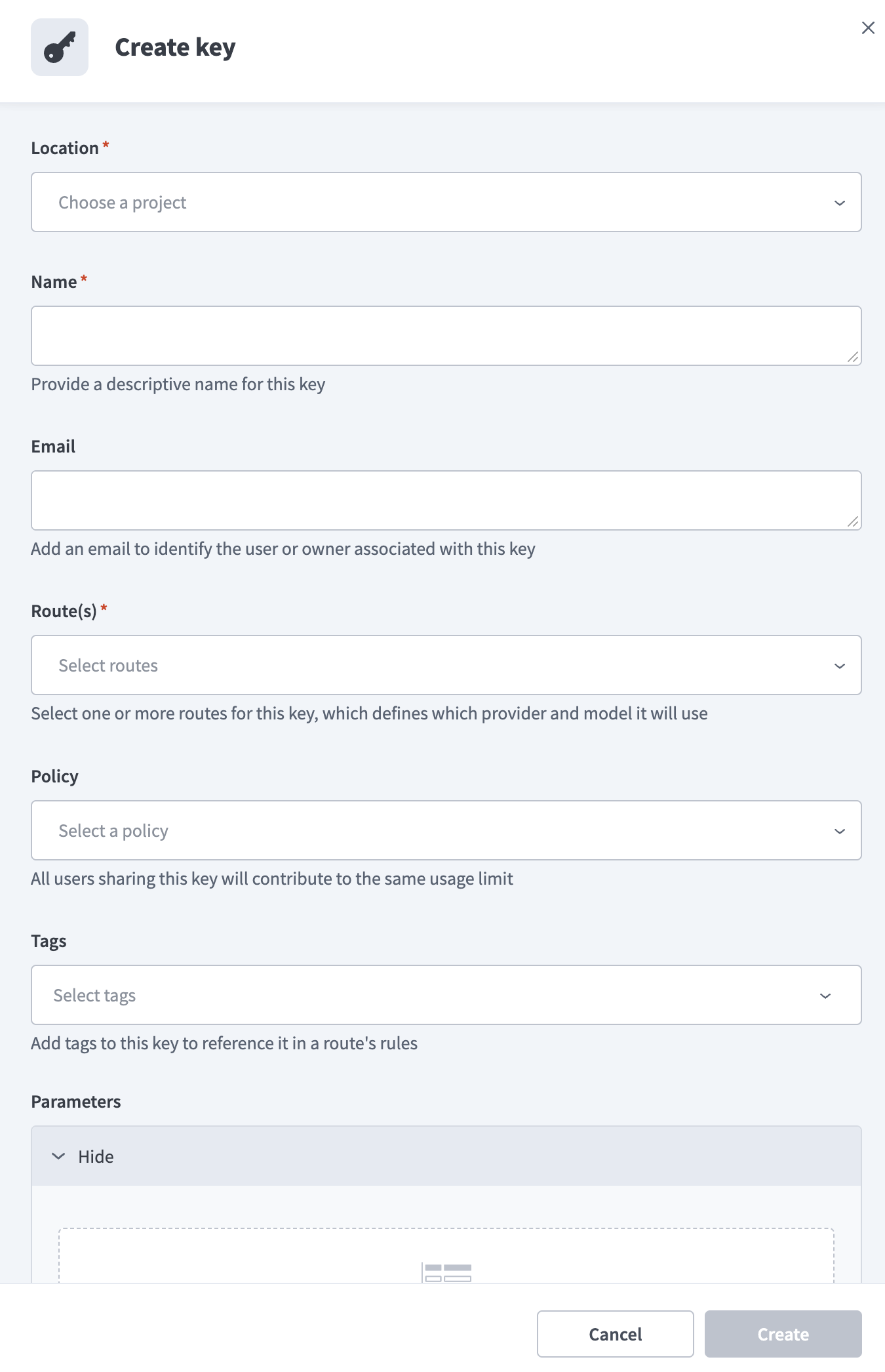Open the Select routes dropdown
The width and height of the screenshot is (885, 1372).
click(x=446, y=665)
